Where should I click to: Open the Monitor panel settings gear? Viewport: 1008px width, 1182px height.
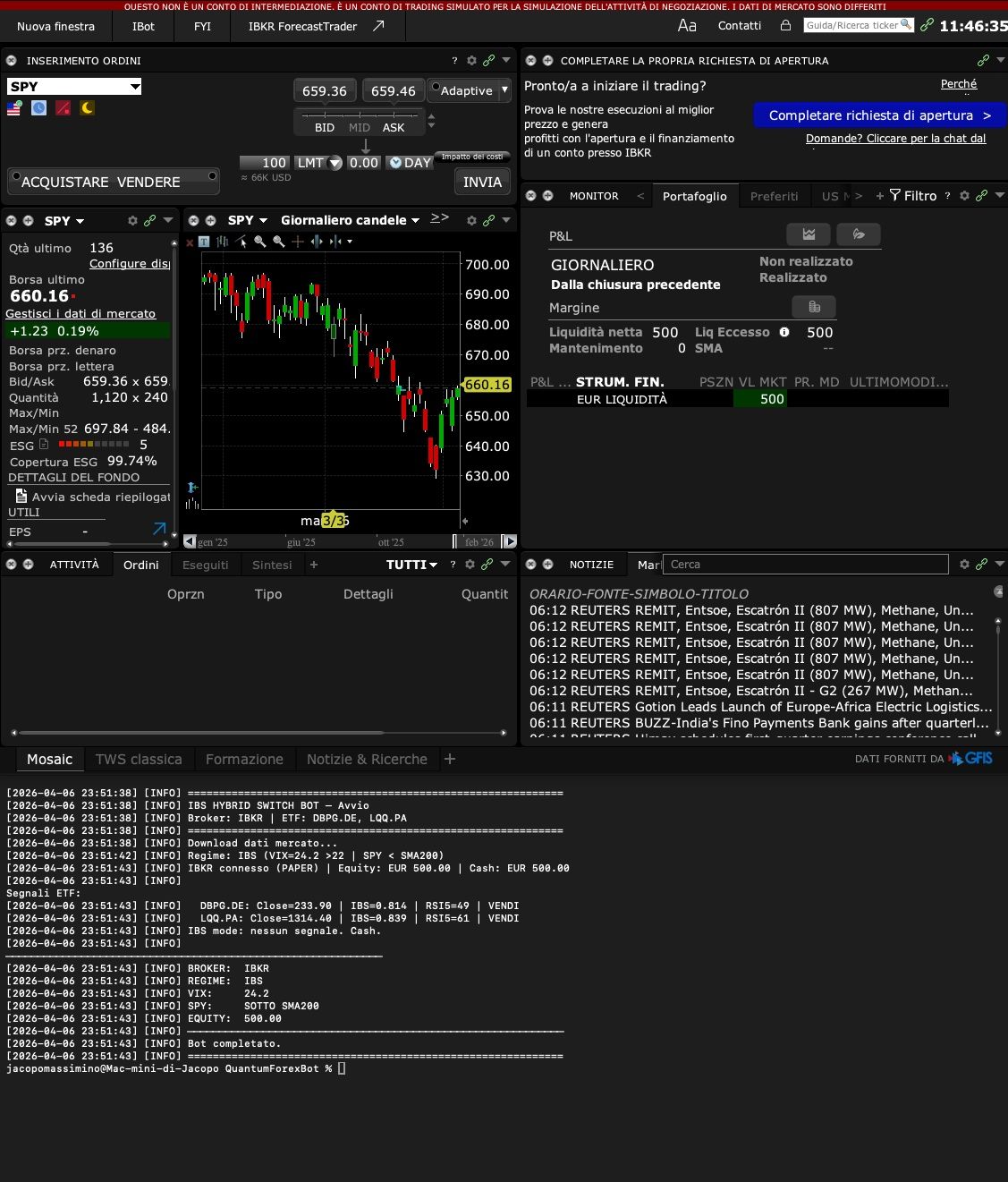click(964, 196)
